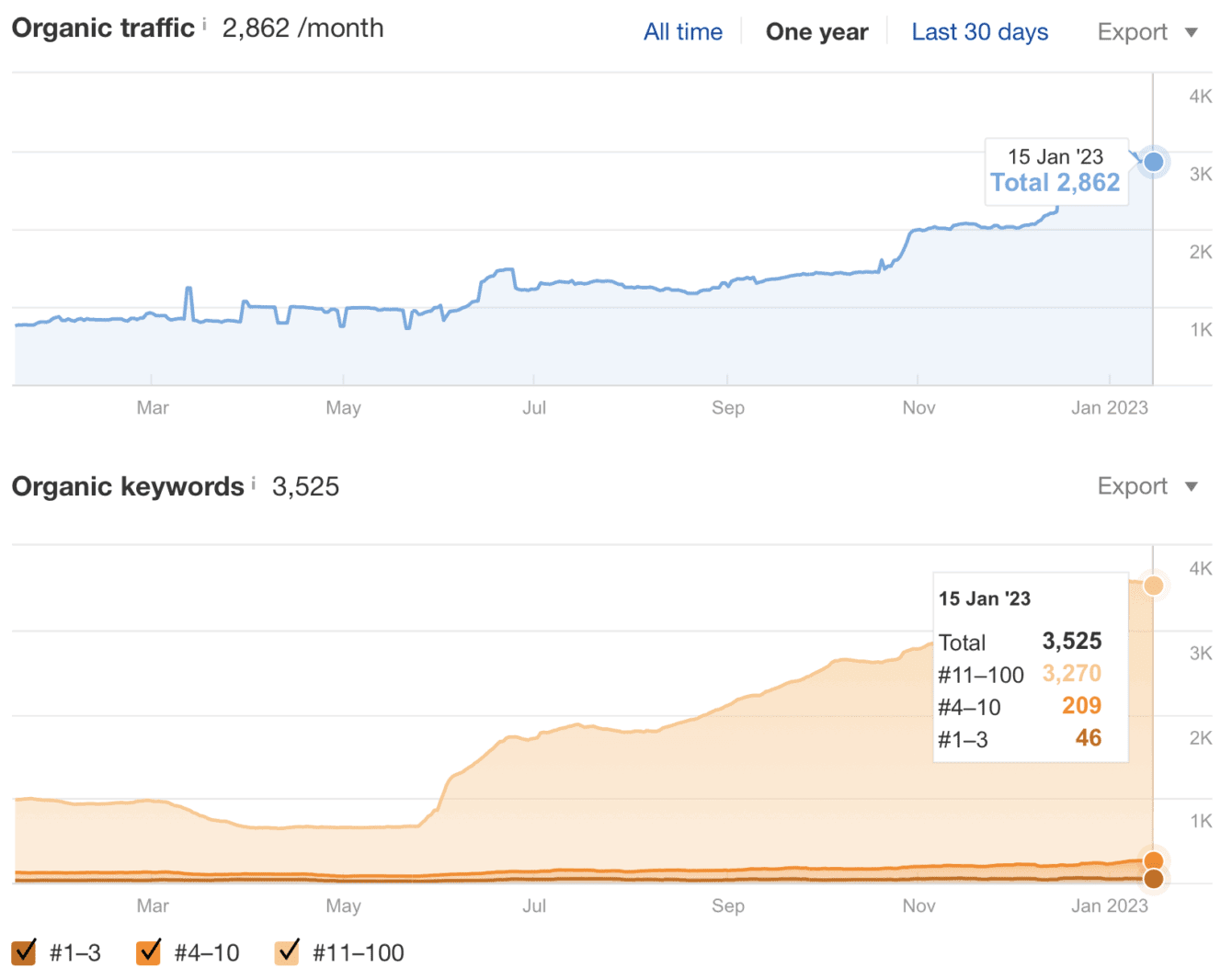Click the Organic traffic heading
This screenshot has width=1232, height=979.
pos(103,28)
